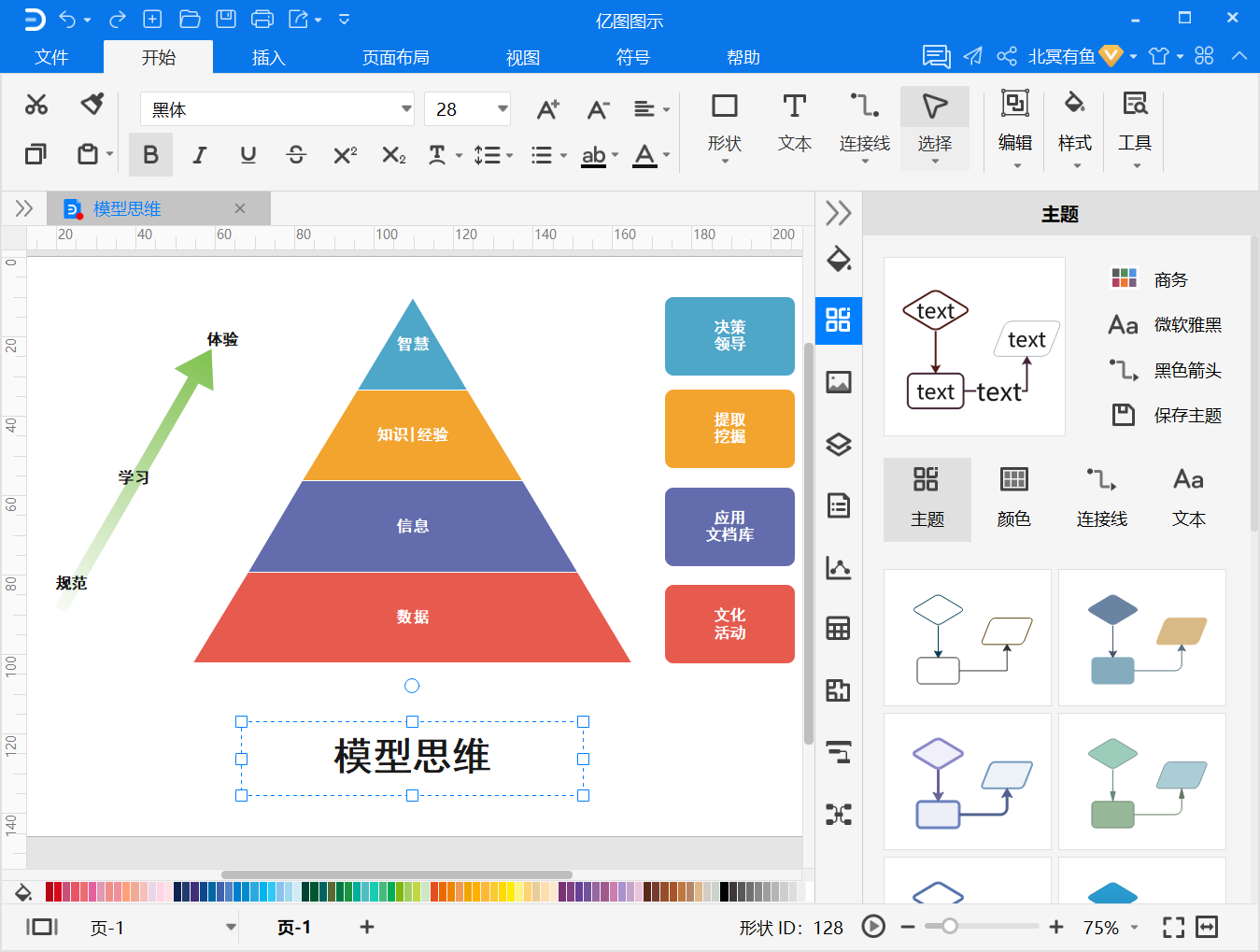The height and width of the screenshot is (952, 1260).
Task: Toggle the Theme side panel icon
Action: (839, 320)
